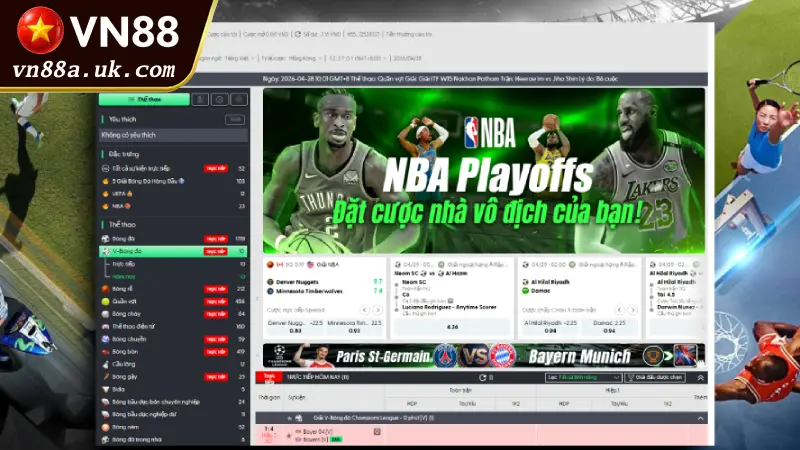
Task: Collapse the V-Bóng đá Champions League group
Action: pyautogui.click(x=700, y=418)
